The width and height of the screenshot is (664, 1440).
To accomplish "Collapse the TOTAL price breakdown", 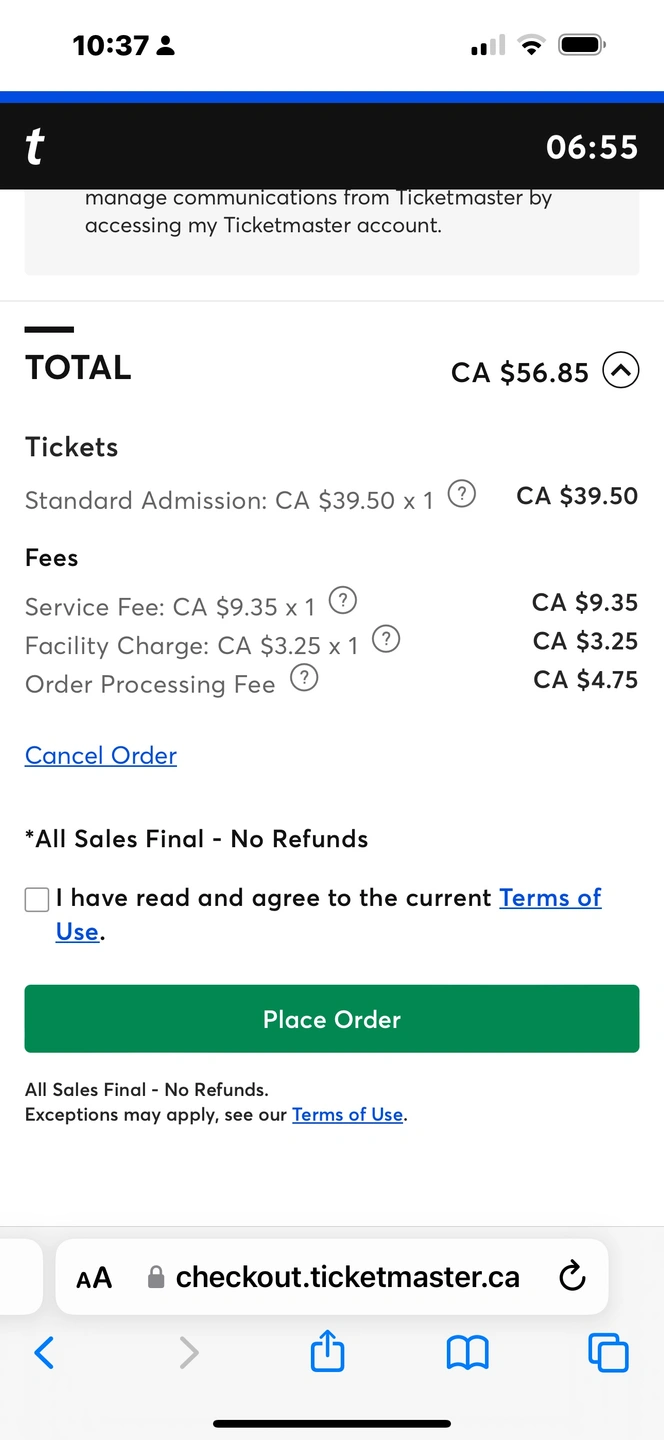I will point(620,372).
